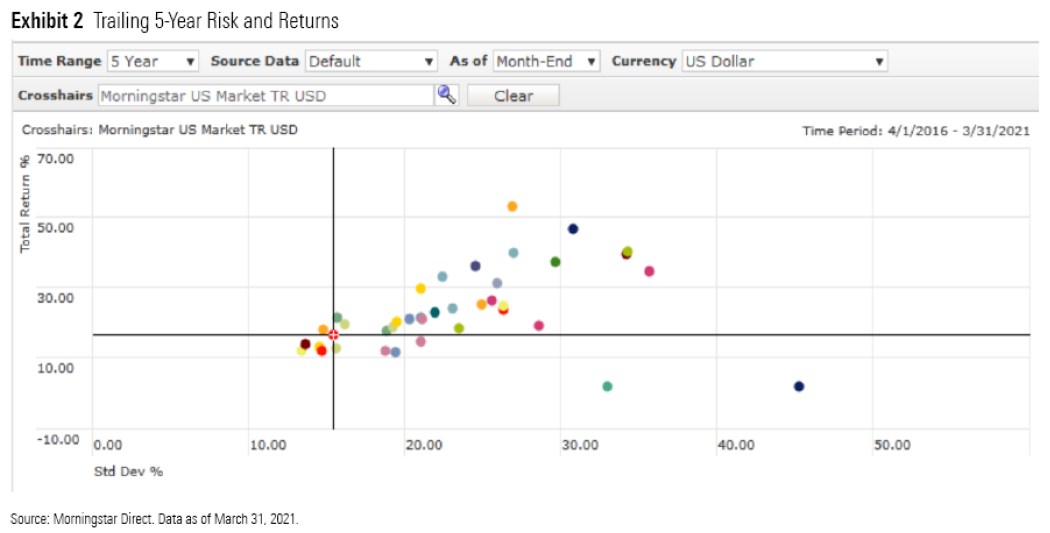Click the Time Period date range text
Screen dimensions: 1050x533
[915, 131]
